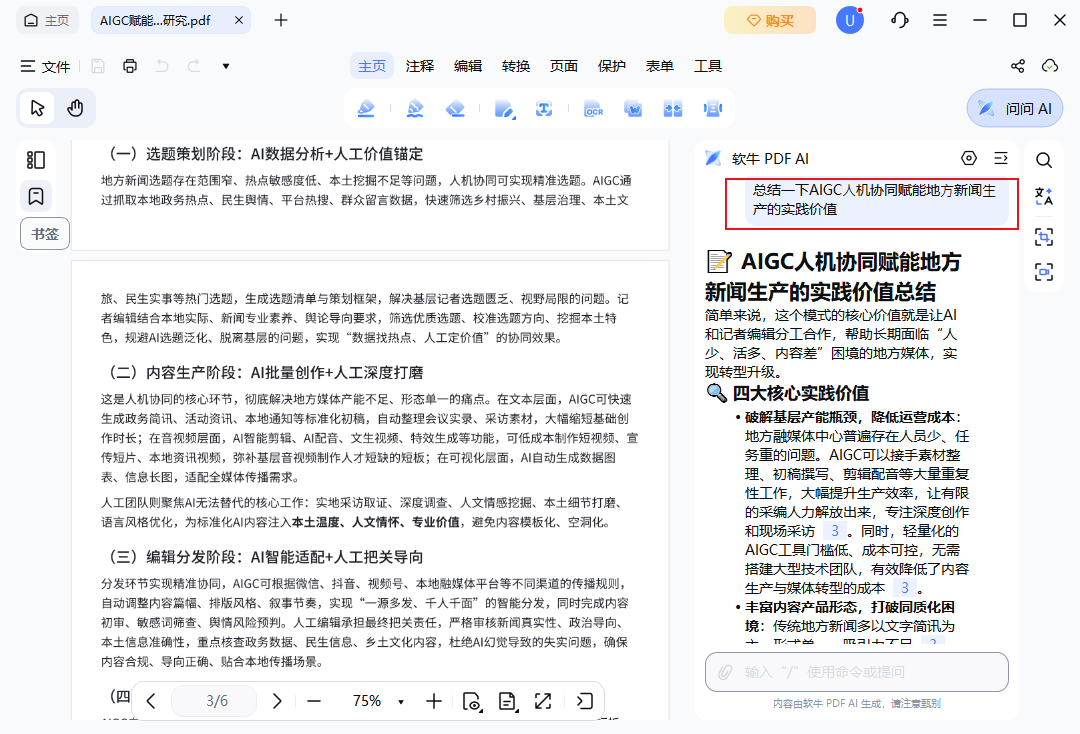Open the page display layout options
Screen dimensions: 1080x734
pyautogui.click(x=508, y=701)
